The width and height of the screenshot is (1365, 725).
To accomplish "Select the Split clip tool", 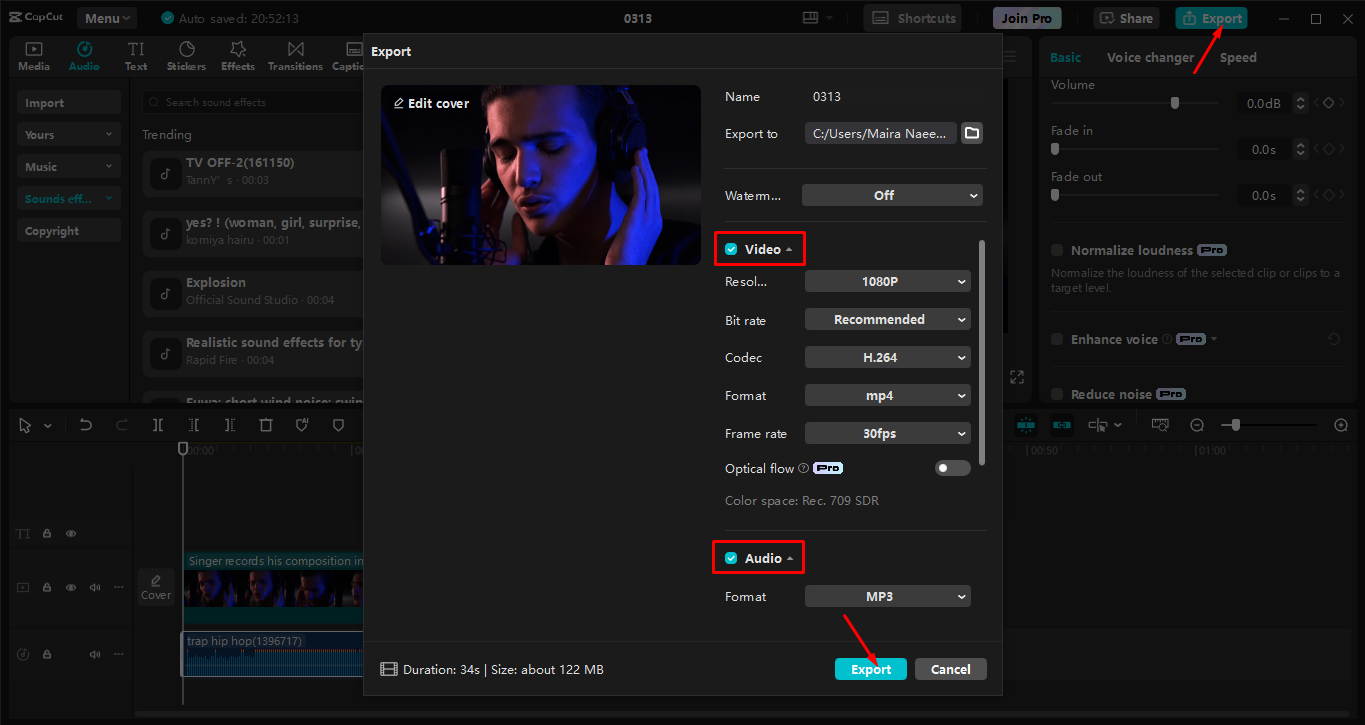I will tap(157, 424).
